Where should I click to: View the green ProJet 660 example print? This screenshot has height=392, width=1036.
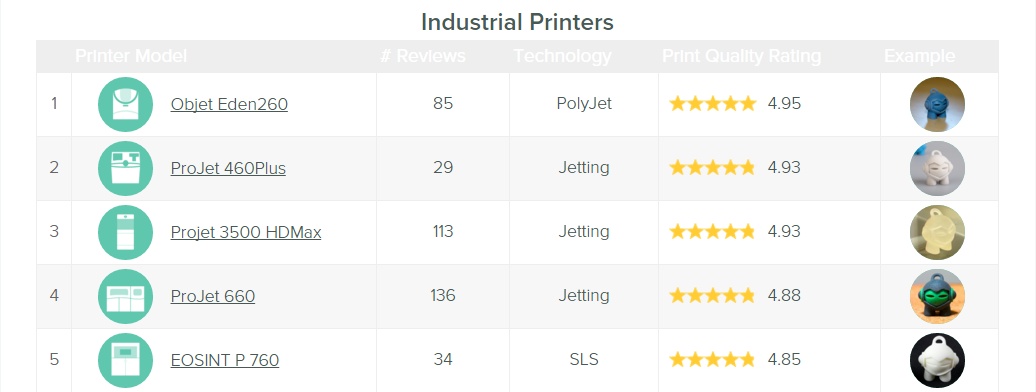(937, 296)
